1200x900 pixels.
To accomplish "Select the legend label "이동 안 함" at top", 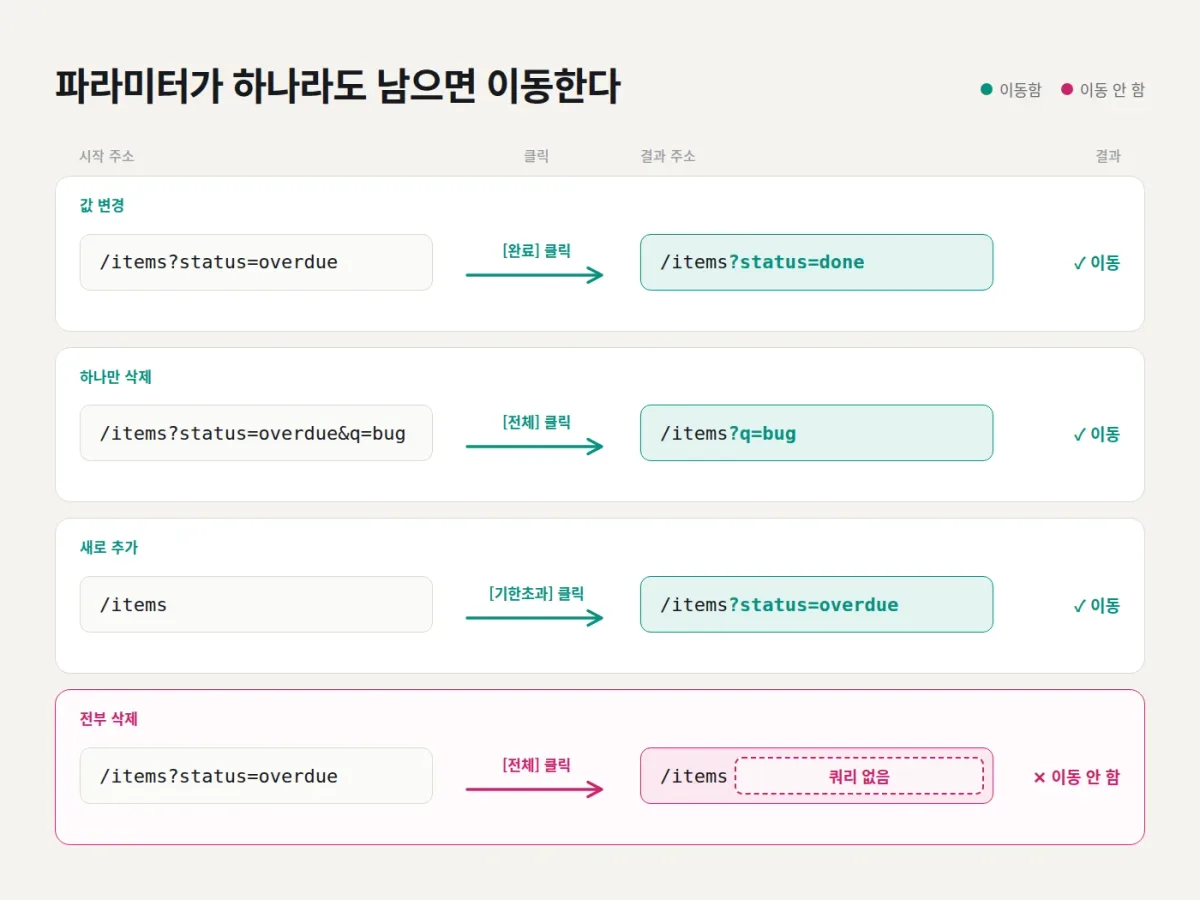I will [x=1112, y=90].
